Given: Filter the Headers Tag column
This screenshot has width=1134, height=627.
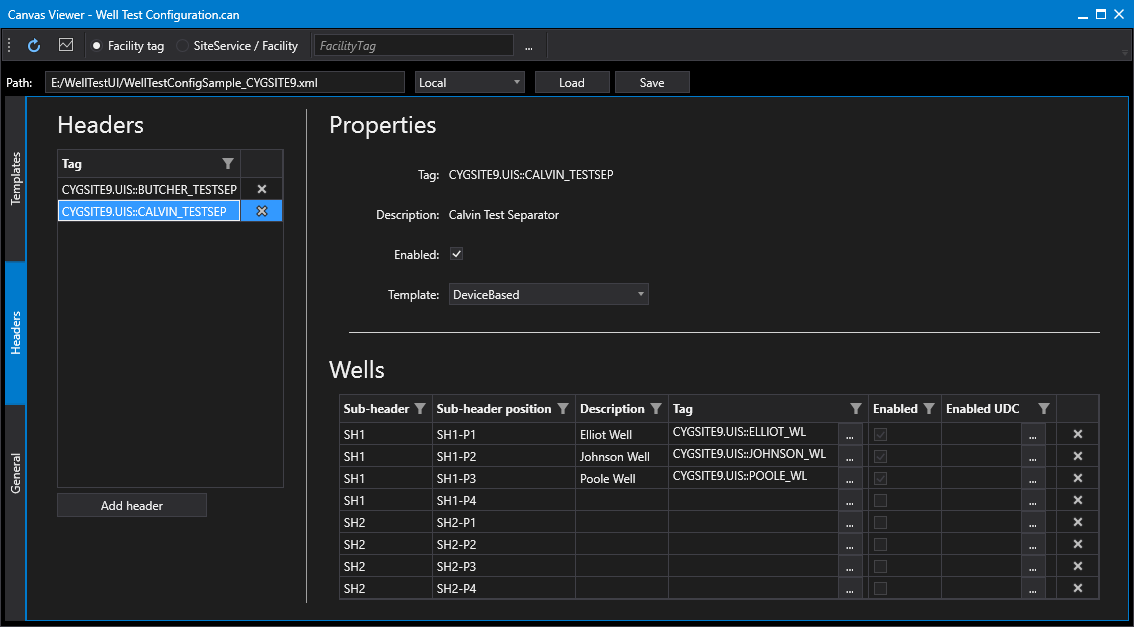Looking at the screenshot, I should coord(228,164).
